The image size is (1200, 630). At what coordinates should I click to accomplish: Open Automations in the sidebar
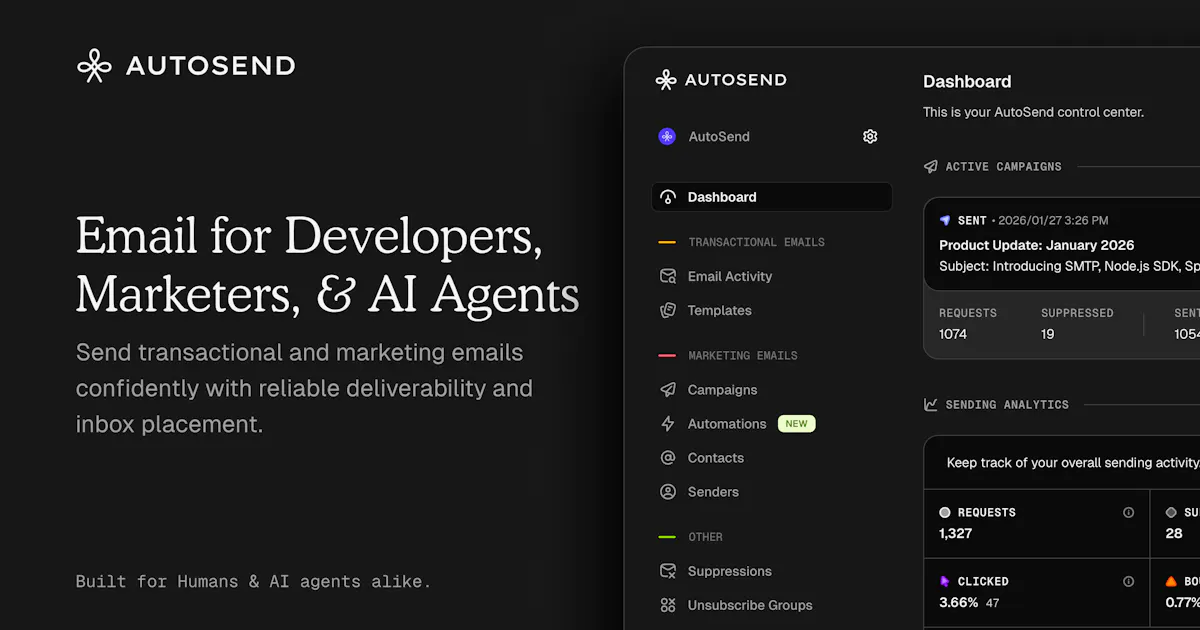click(x=727, y=424)
